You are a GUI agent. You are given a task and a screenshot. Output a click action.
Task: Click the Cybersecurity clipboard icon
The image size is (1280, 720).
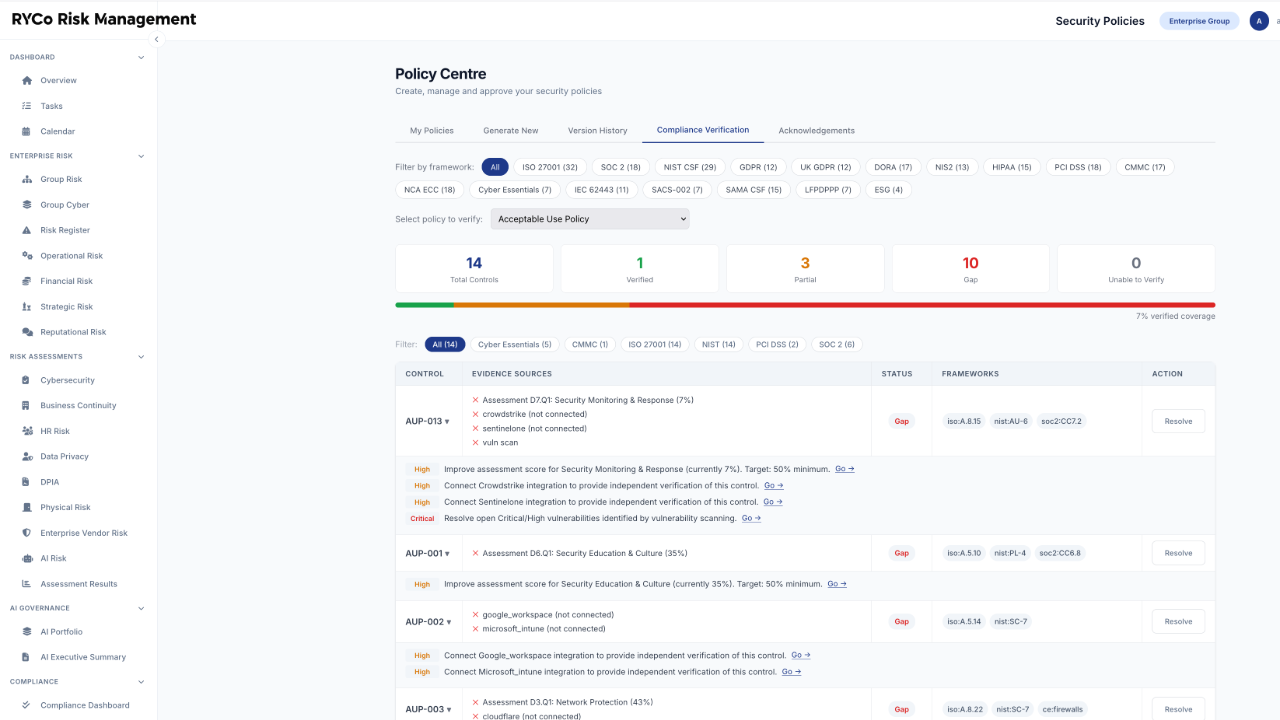click(27, 380)
